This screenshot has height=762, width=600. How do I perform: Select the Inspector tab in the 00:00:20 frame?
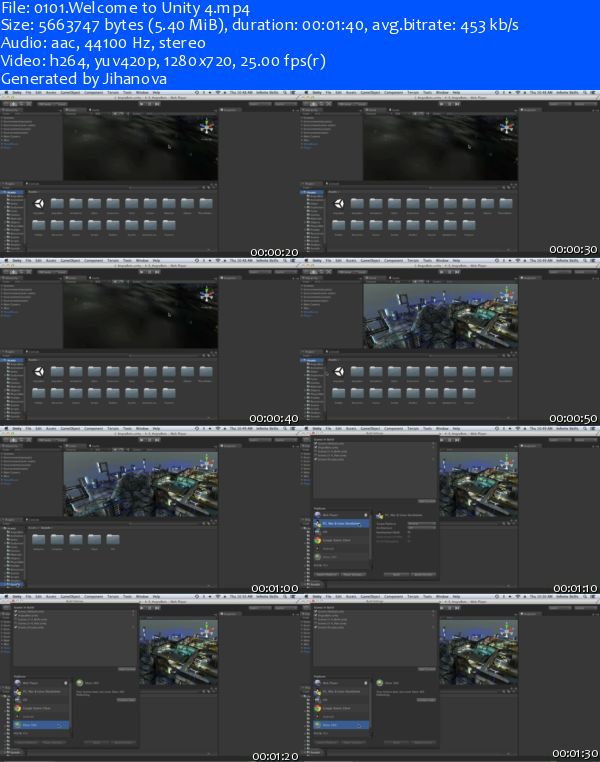pos(229,110)
